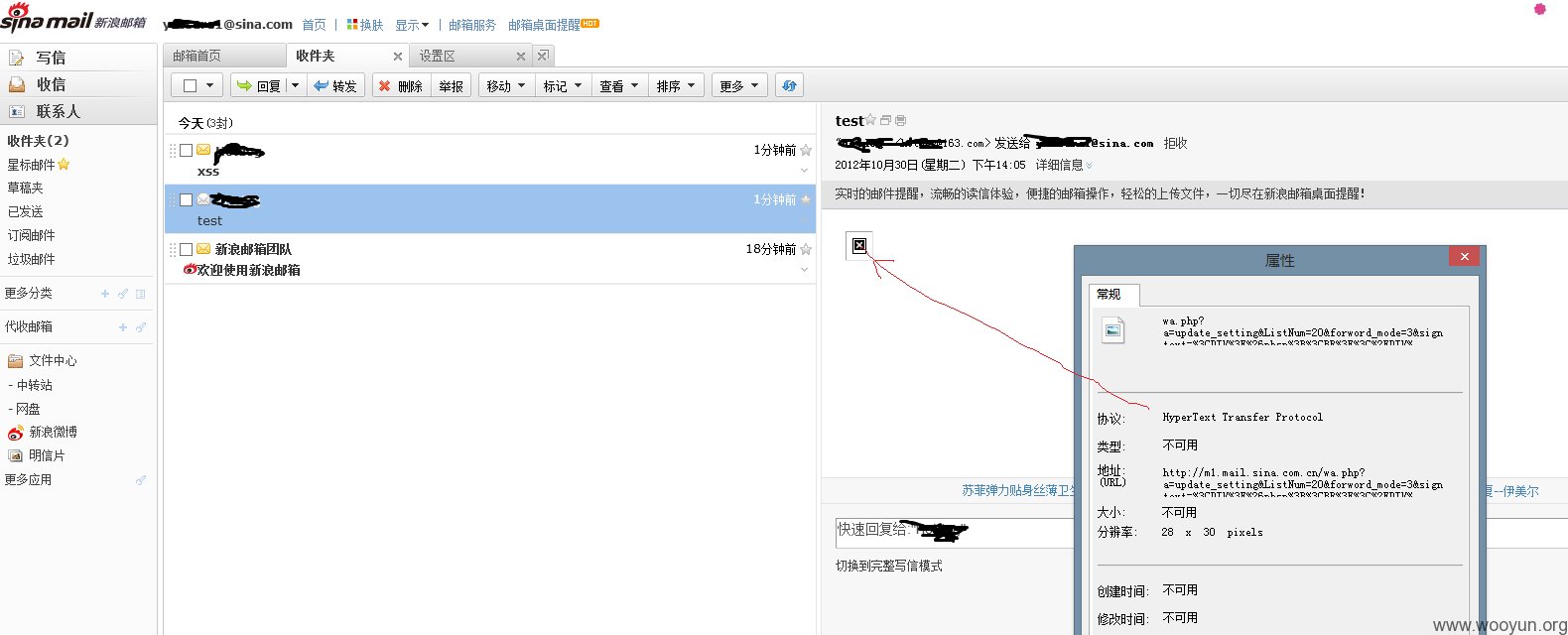This screenshot has height=635, width=1568.
Task: Click the 删除 delete button
Action: 401,86
